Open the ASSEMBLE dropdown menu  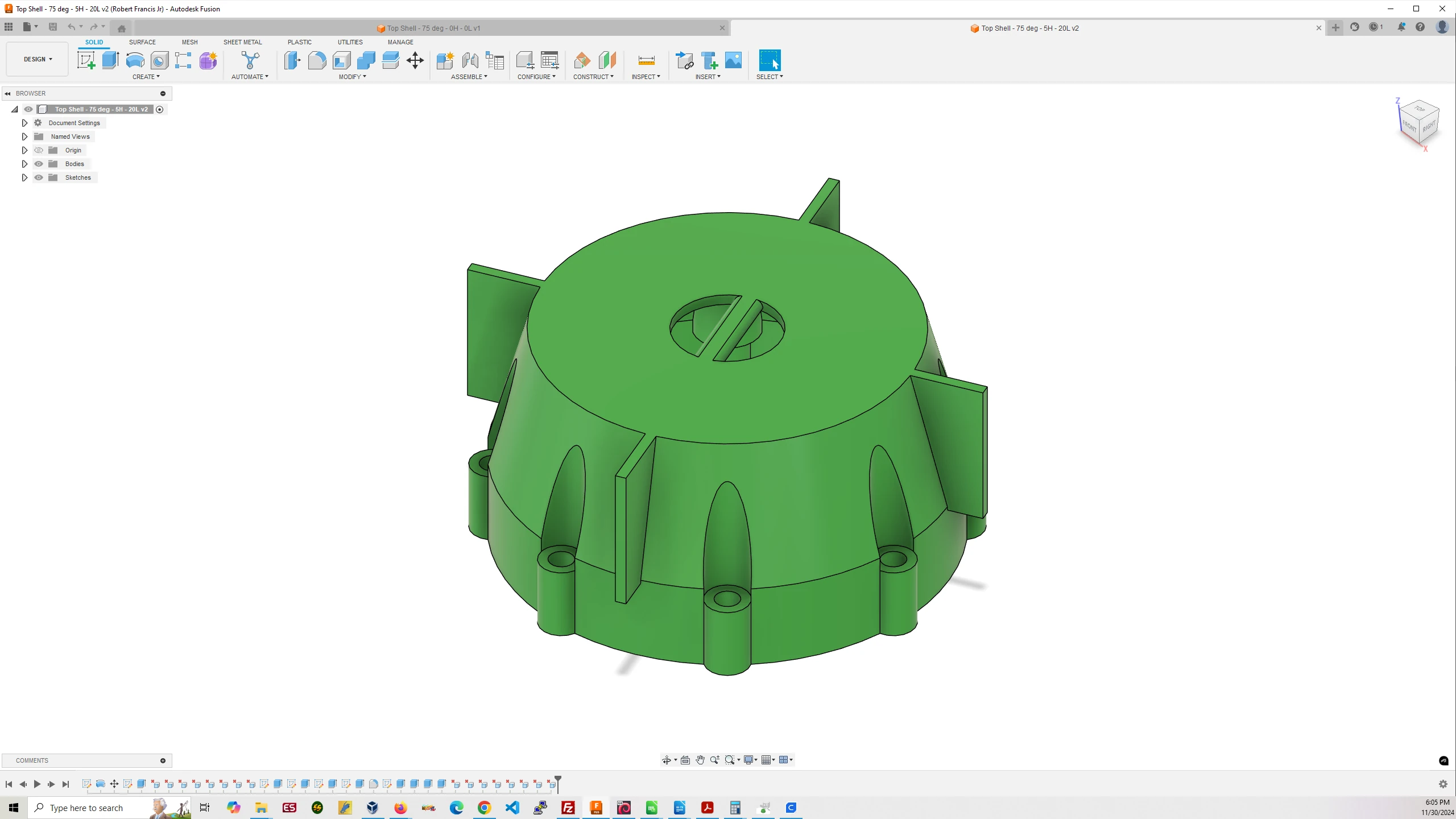click(x=469, y=77)
